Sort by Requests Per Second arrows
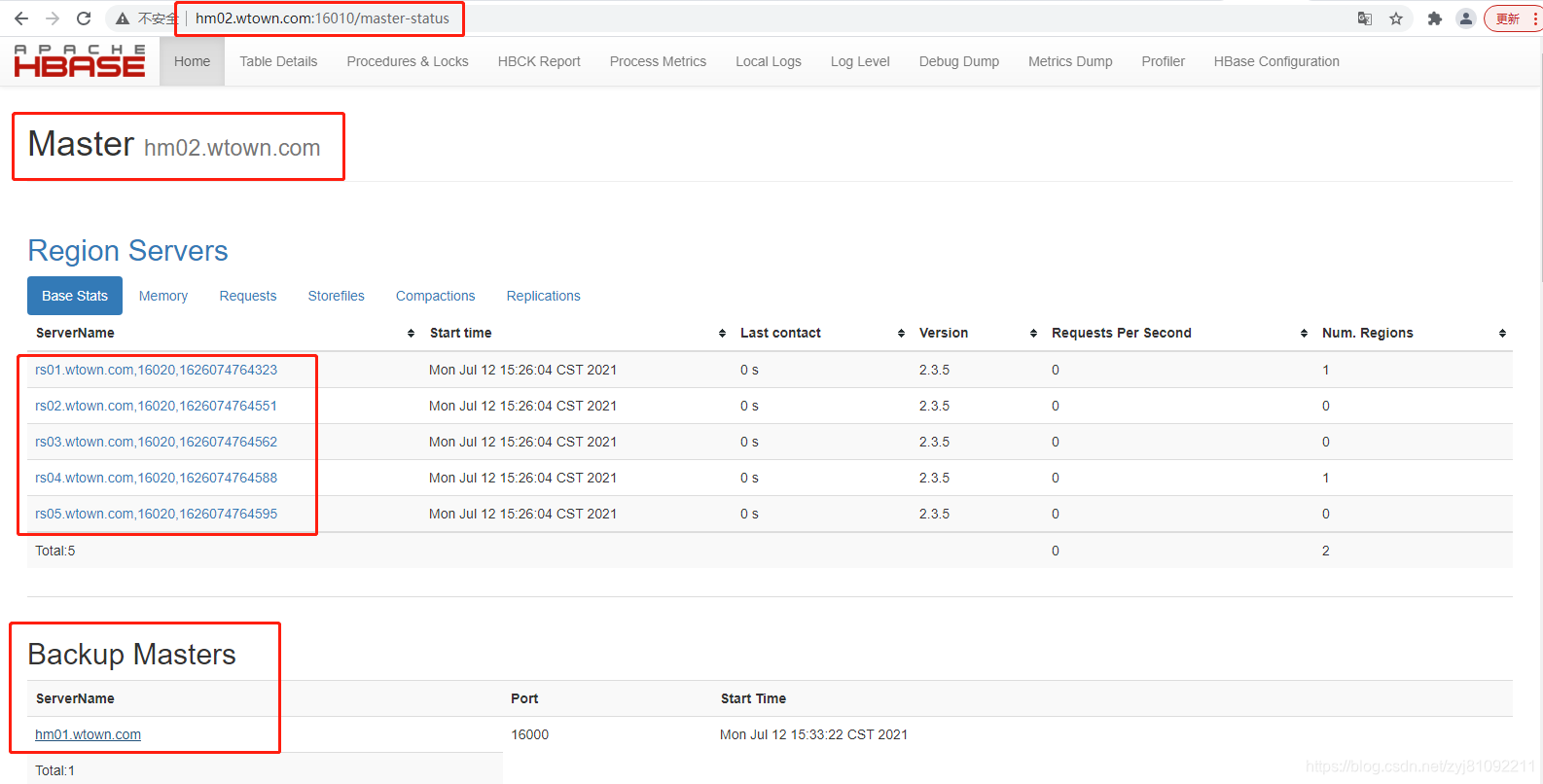Image resolution: width=1543 pixels, height=784 pixels. (x=1304, y=334)
